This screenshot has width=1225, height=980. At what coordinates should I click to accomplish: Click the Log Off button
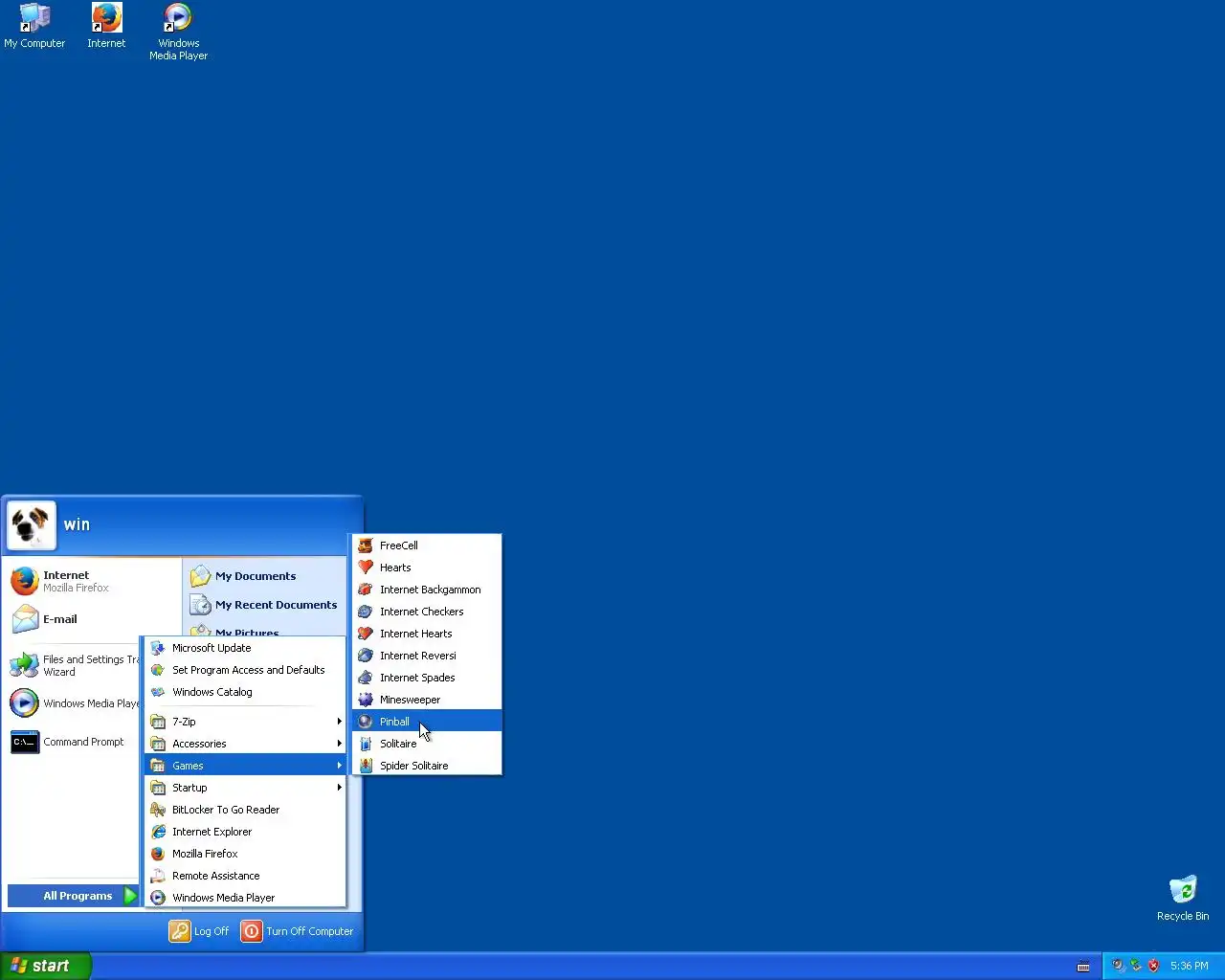click(199, 931)
